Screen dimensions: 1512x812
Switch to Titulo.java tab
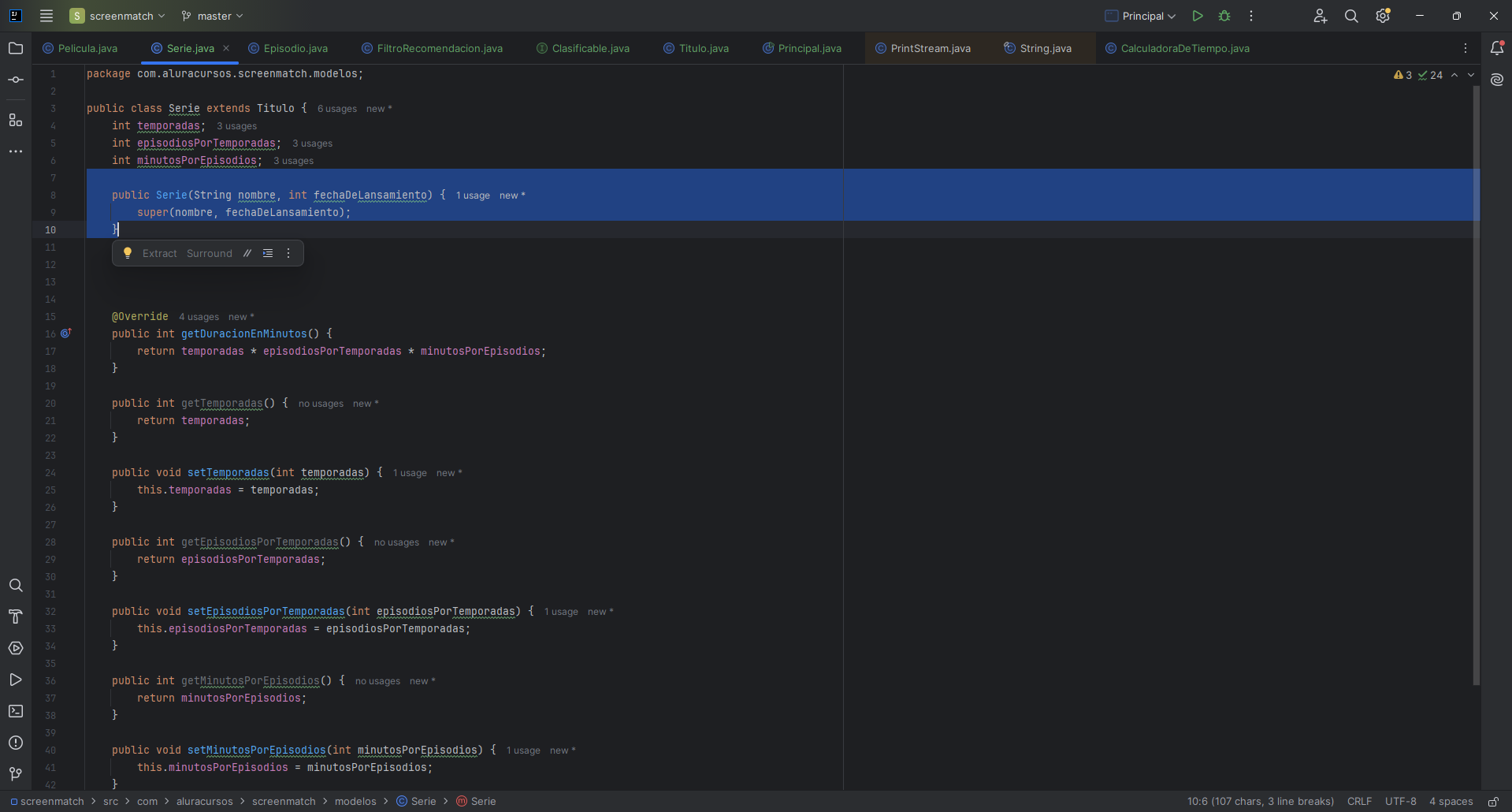tap(696, 48)
